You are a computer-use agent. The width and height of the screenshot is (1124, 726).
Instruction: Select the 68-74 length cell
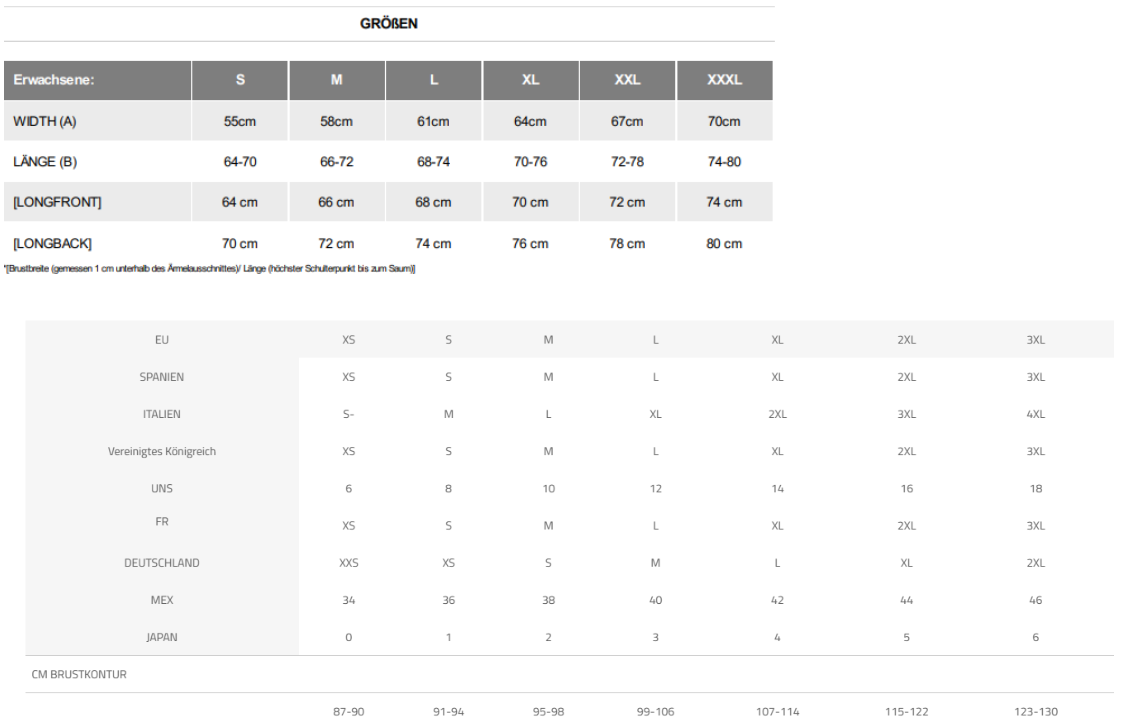[x=433, y=162]
